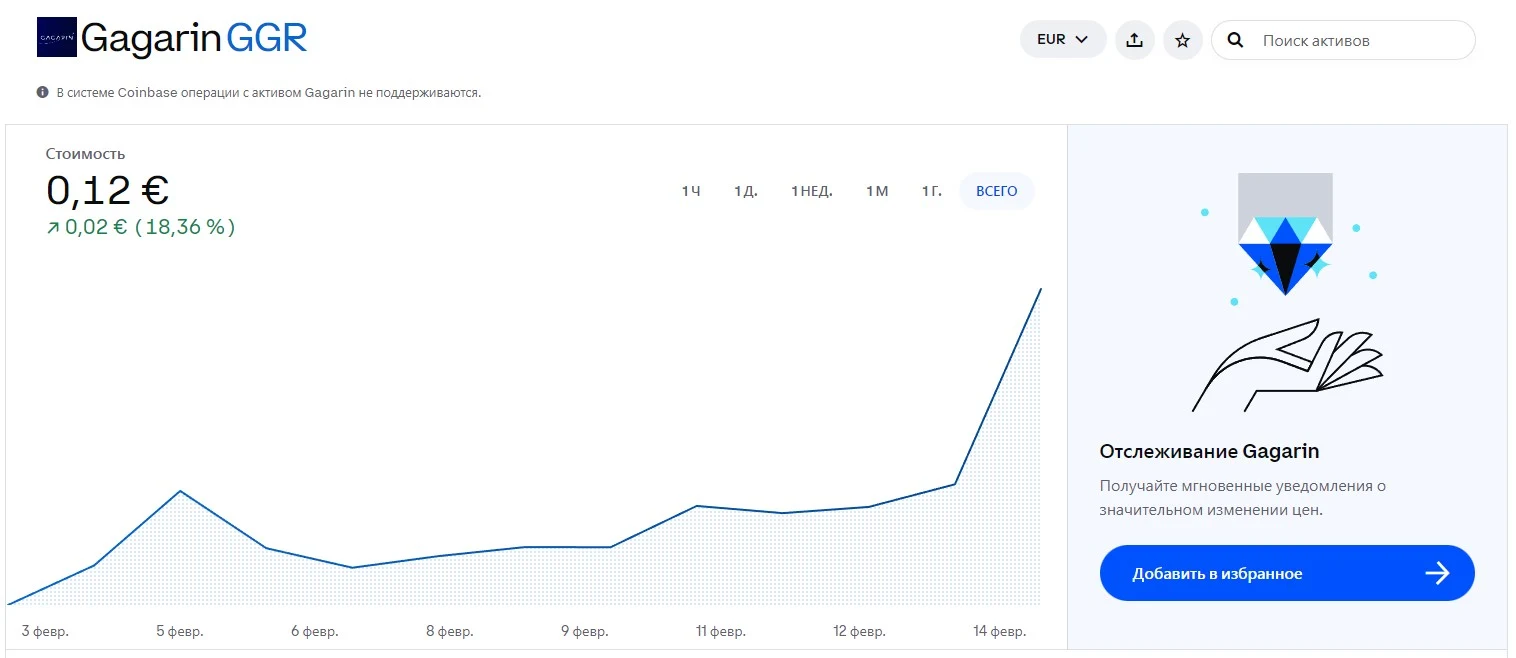Click the Добавить в избранное button
This screenshot has height=658, width=1516.
coord(1287,573)
